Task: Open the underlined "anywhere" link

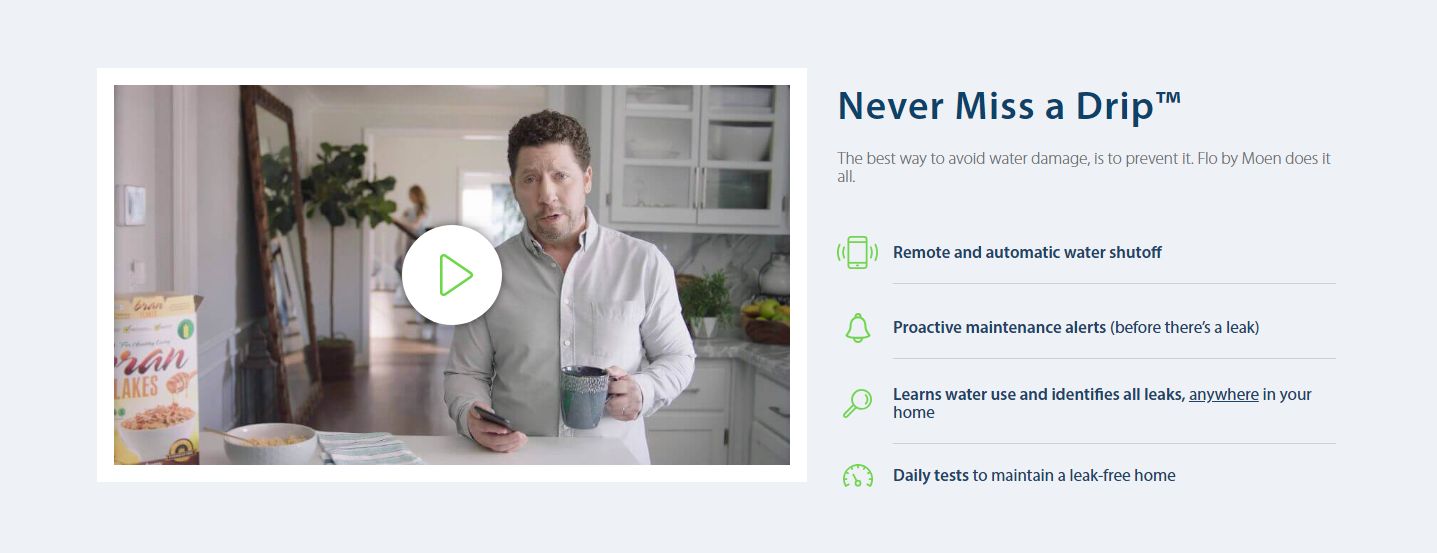Action: 1223,394
